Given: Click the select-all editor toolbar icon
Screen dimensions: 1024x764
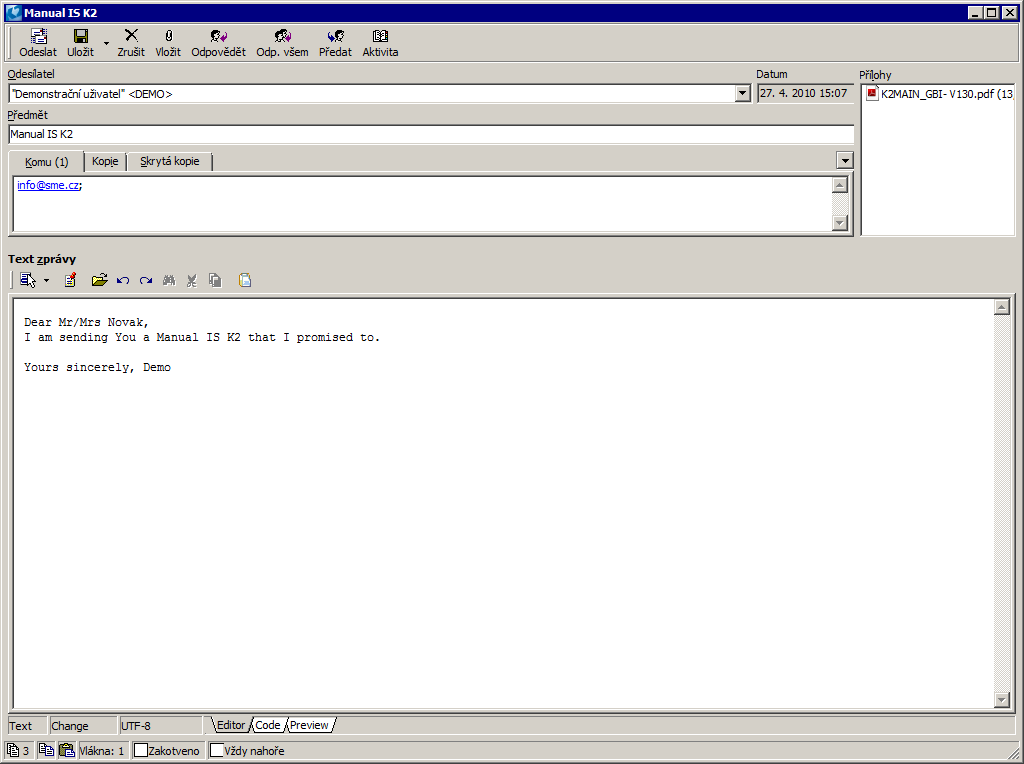Looking at the screenshot, I should tap(27, 280).
